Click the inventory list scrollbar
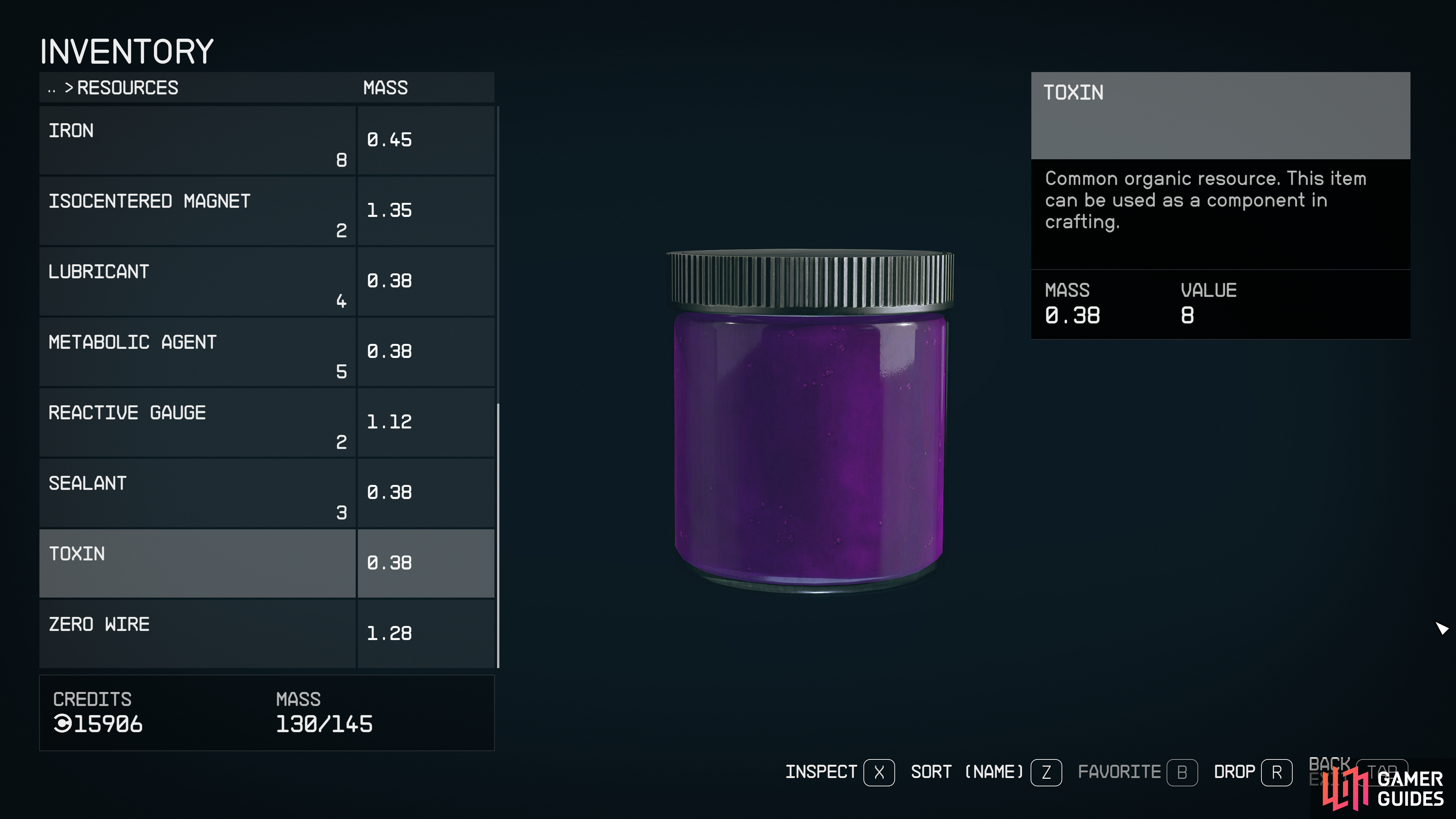This screenshot has height=819, width=1456. [x=498, y=535]
